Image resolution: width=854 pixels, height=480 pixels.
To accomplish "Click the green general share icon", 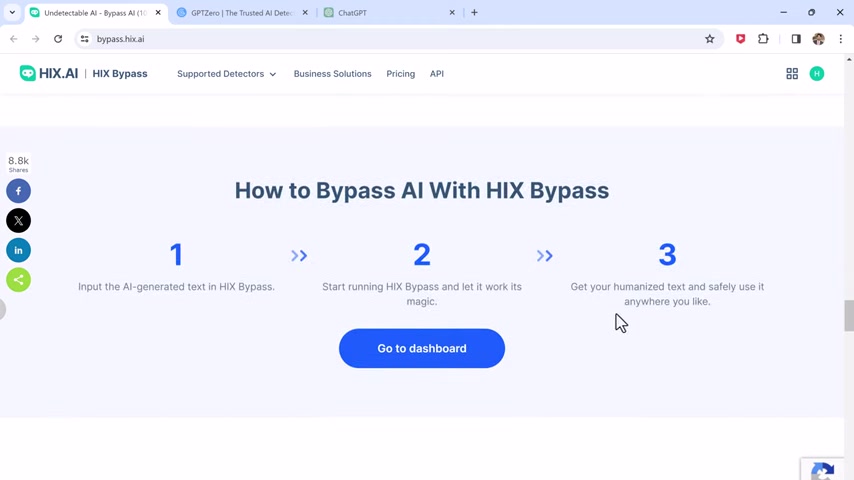I will pyautogui.click(x=19, y=280).
